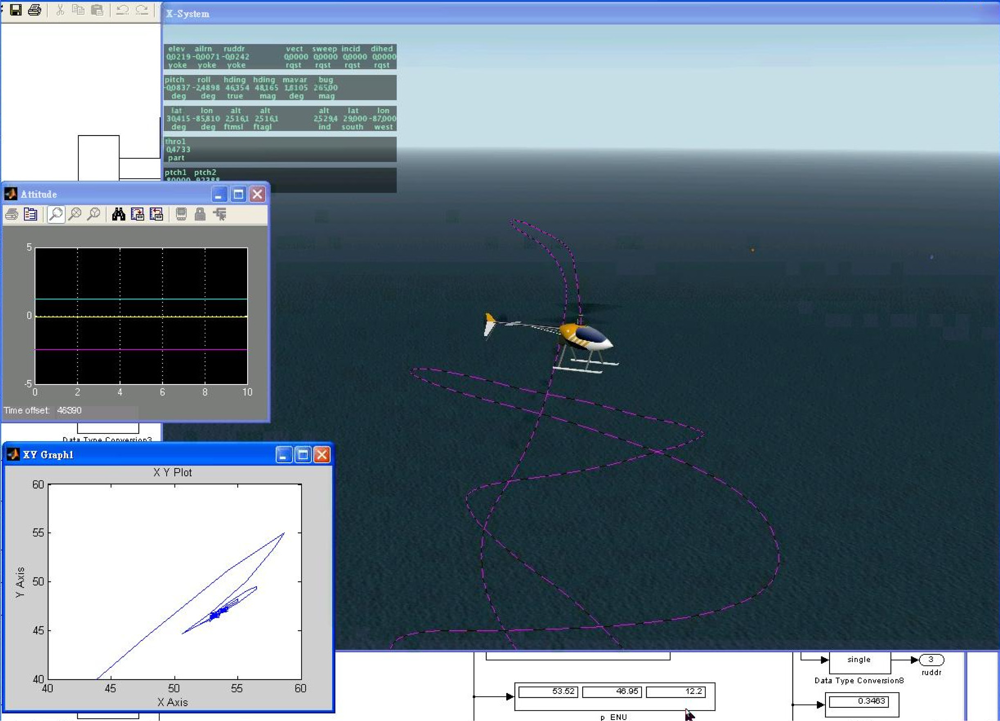Click the Print icon in Simulink toolbar

pyautogui.click(x=34, y=10)
